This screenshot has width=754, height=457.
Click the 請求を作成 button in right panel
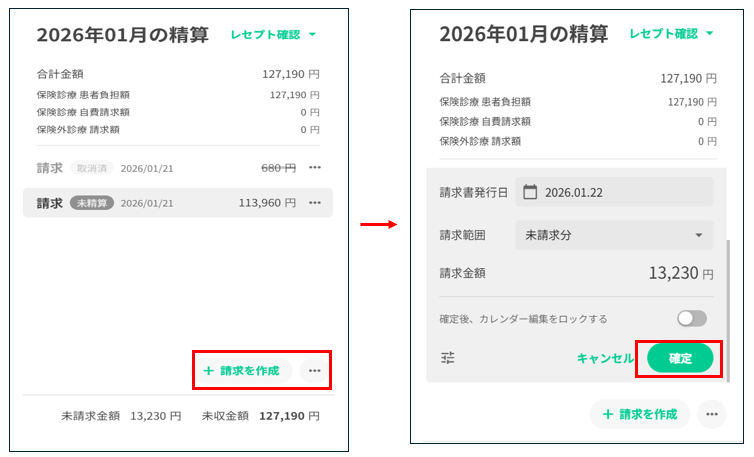point(640,414)
